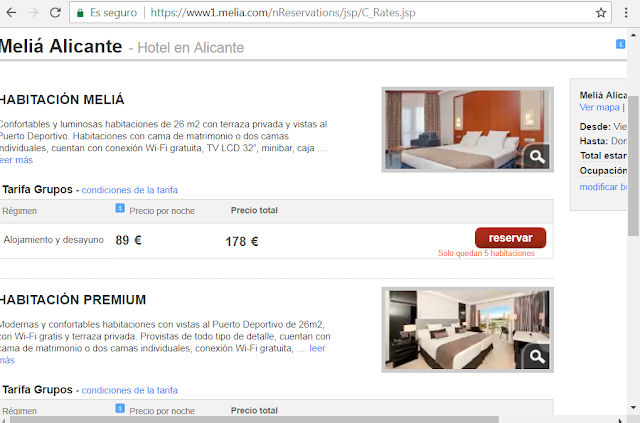Image resolution: width=640 pixels, height=423 pixels.
Task: Click the browser forward arrow
Action: point(33,13)
